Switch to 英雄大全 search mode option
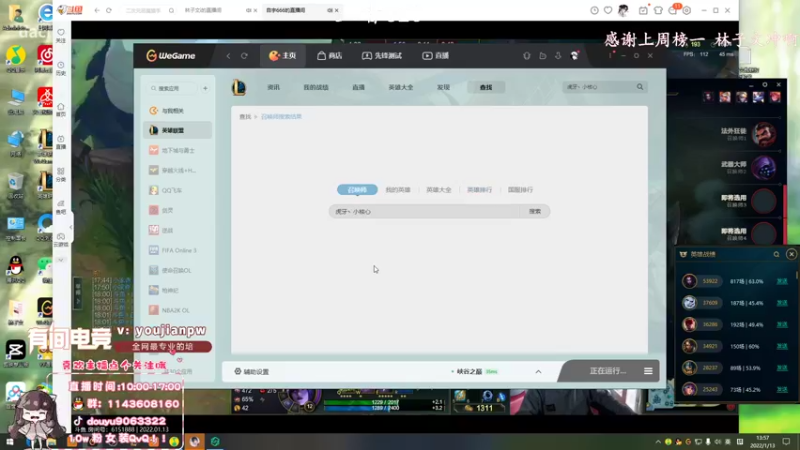The height and width of the screenshot is (450, 800). click(439, 189)
